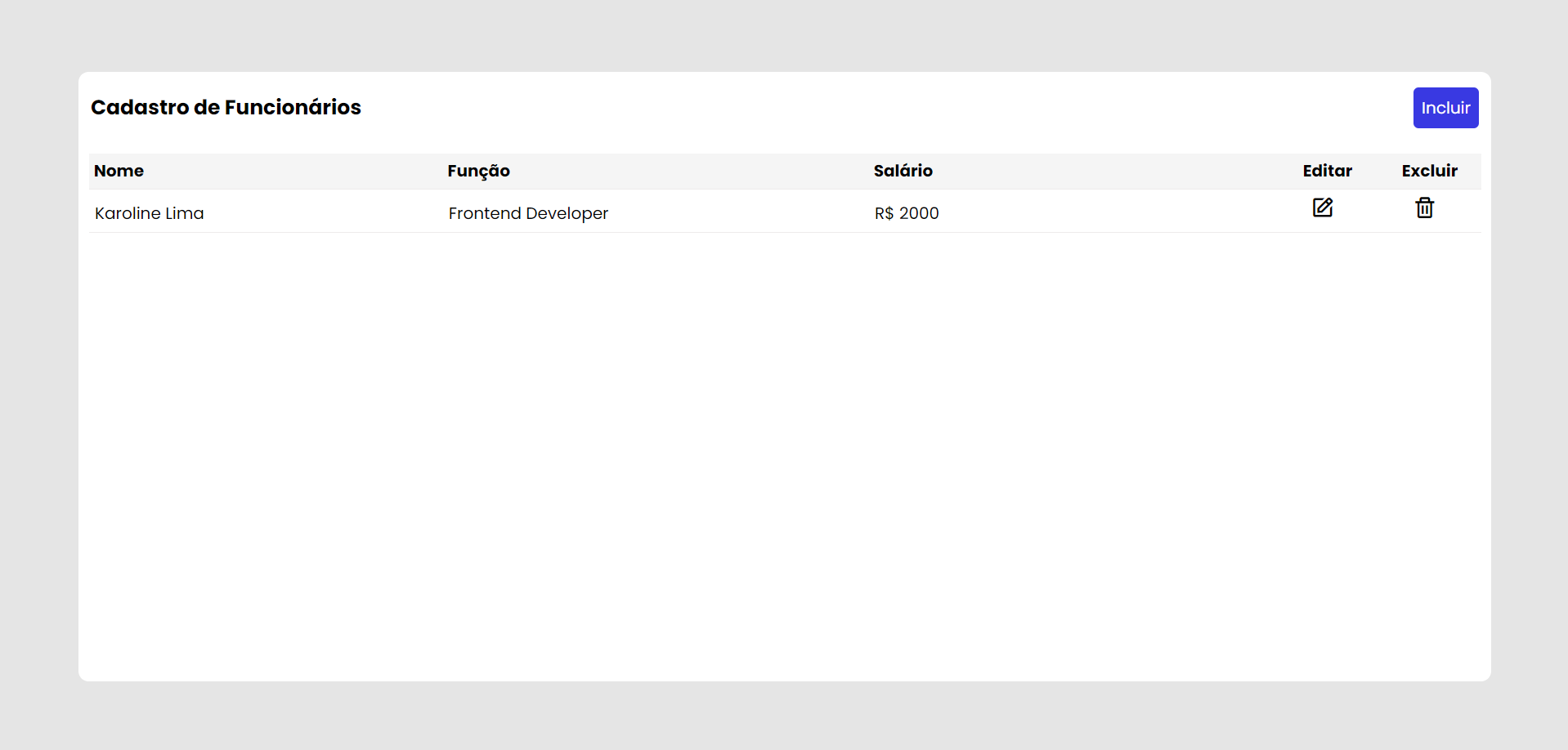Click the edit pencil icon for Karoline Lima
The image size is (1568, 750).
pos(1324,208)
